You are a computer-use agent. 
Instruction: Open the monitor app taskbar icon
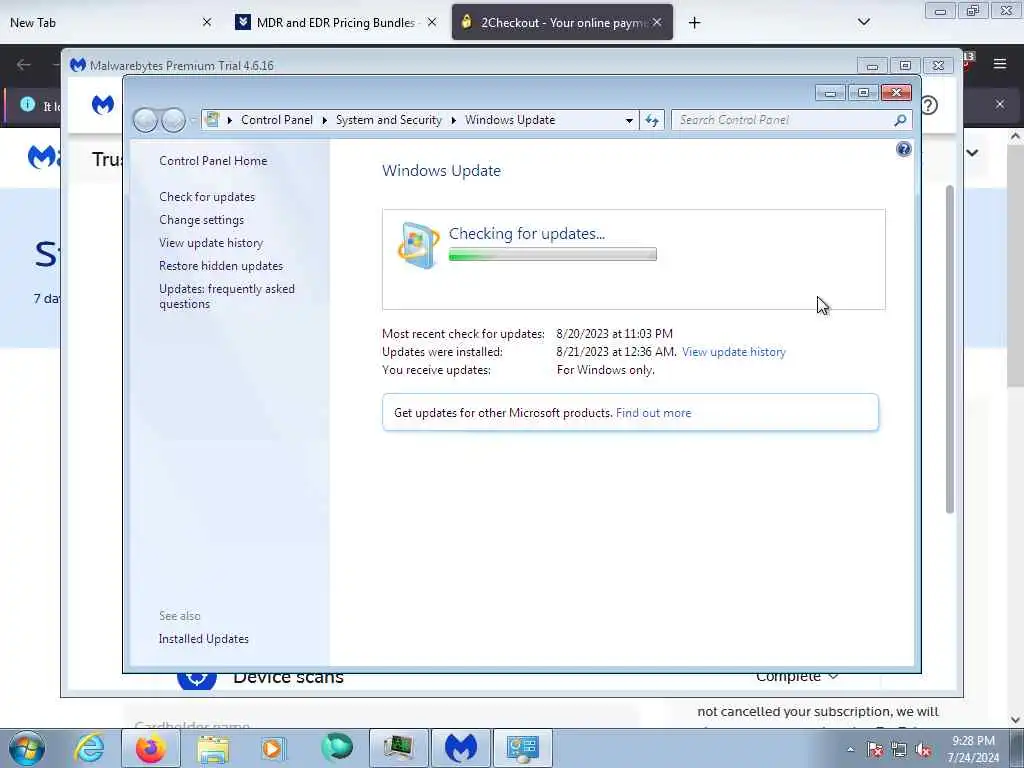click(x=398, y=748)
